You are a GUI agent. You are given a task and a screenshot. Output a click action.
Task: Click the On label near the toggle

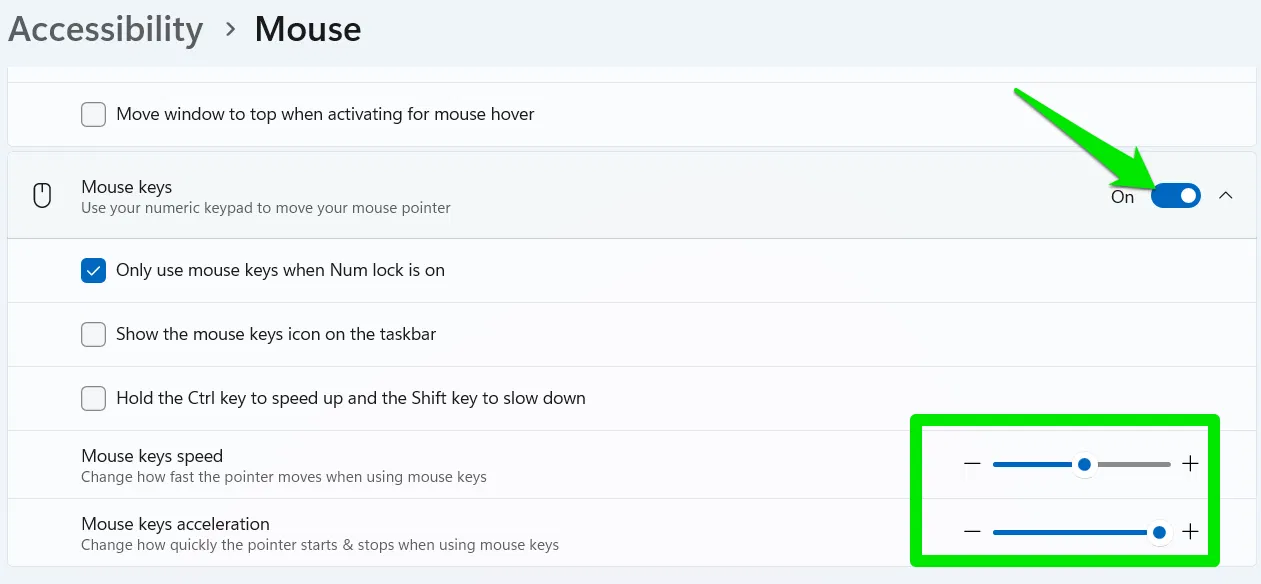[1121, 196]
